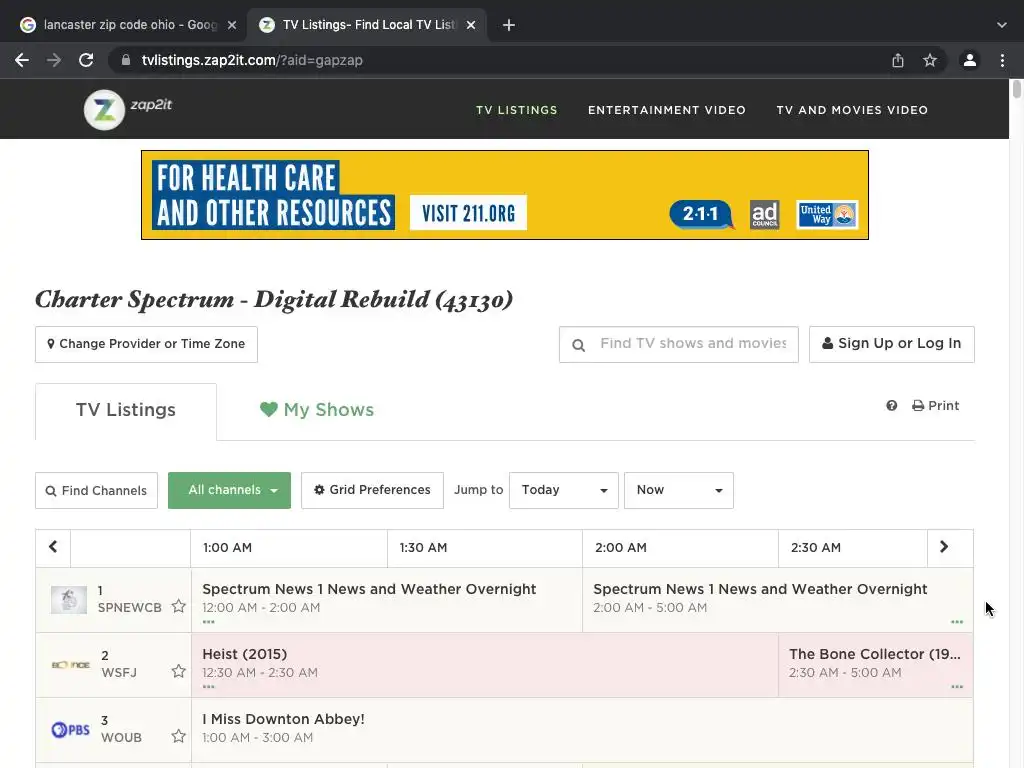Viewport: 1024px width, 768px height.
Task: Click next time arrow in grid
Action: tap(944, 547)
